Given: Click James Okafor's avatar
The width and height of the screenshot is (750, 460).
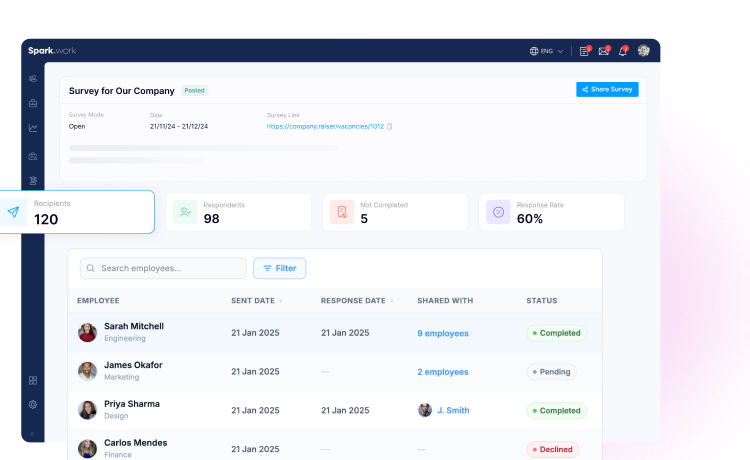Looking at the screenshot, I should point(87,371).
